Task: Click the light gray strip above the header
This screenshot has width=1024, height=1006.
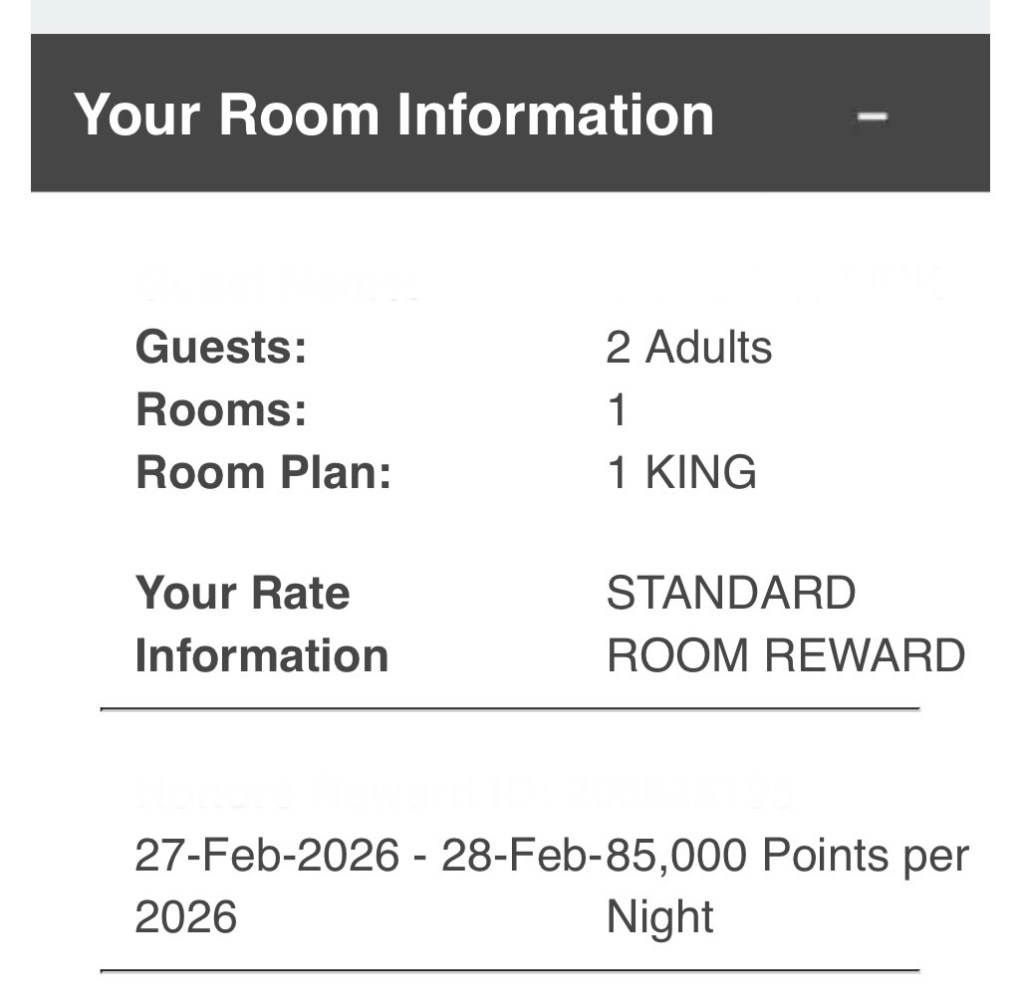Action: pyautogui.click(x=510, y=16)
